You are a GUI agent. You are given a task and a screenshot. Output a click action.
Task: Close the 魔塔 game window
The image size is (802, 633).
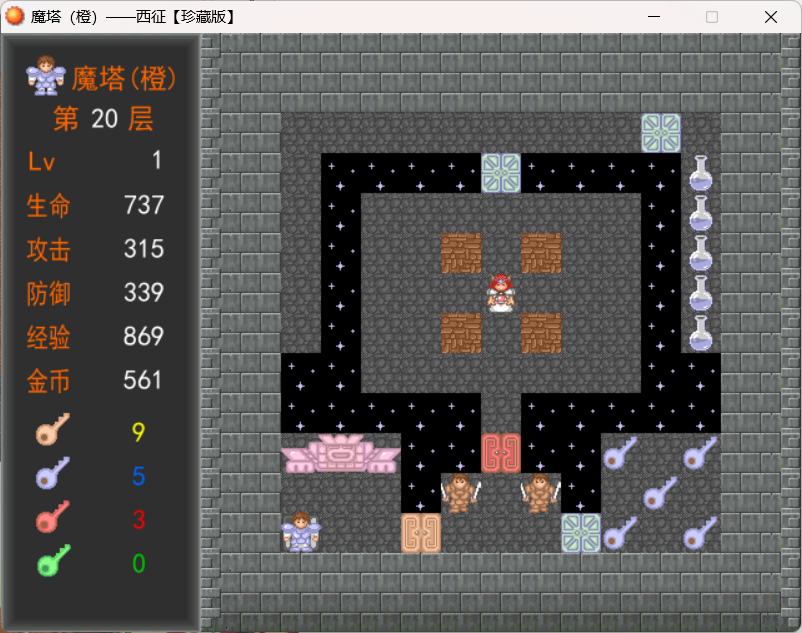771,17
